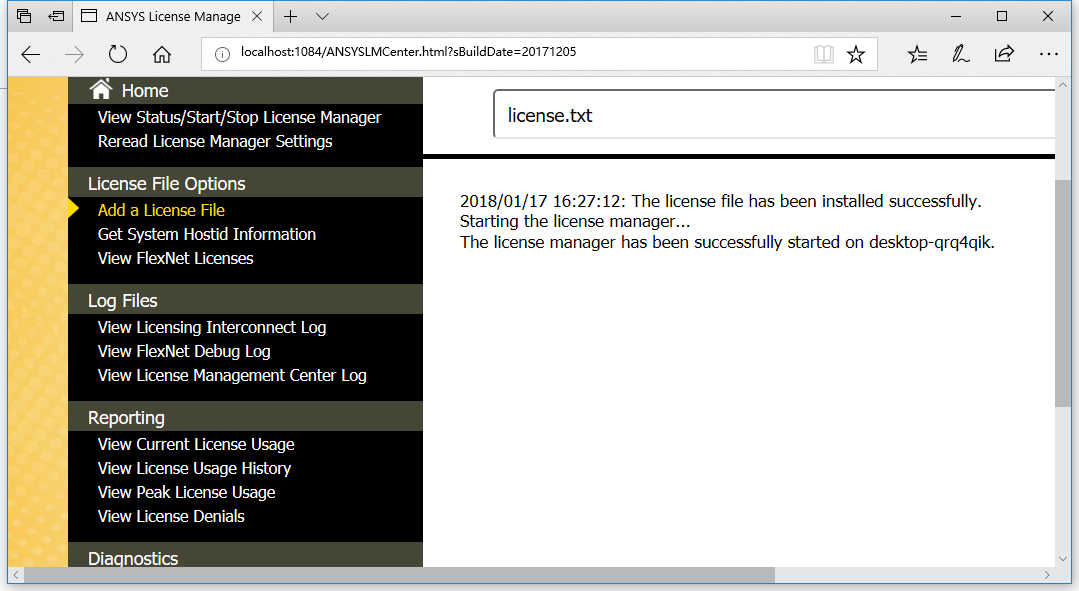Open the Favorites hub icon
The height and width of the screenshot is (591, 1079).
tap(917, 54)
